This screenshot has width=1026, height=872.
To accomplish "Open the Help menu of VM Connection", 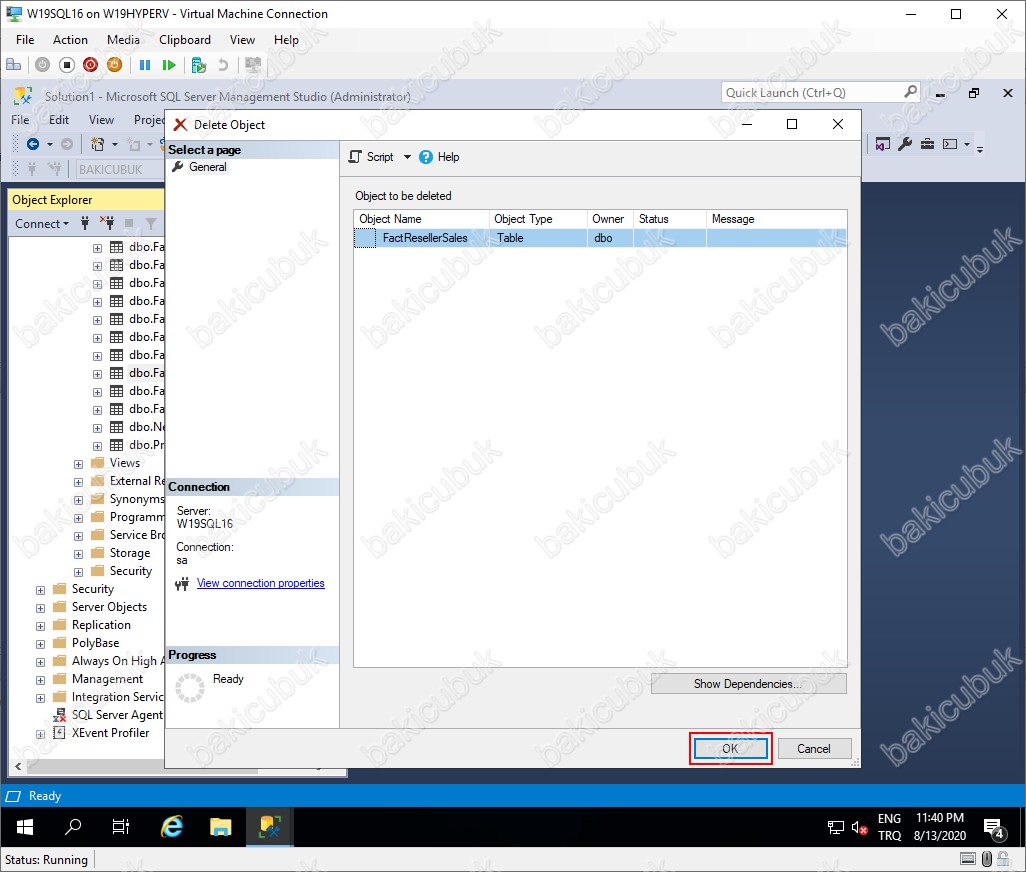I will [286, 40].
